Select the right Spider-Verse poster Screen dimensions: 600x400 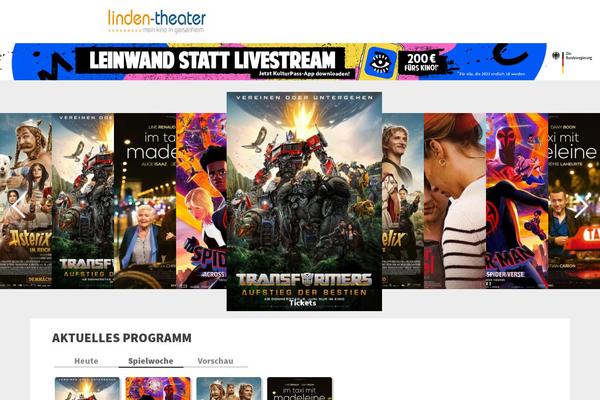(x=517, y=201)
